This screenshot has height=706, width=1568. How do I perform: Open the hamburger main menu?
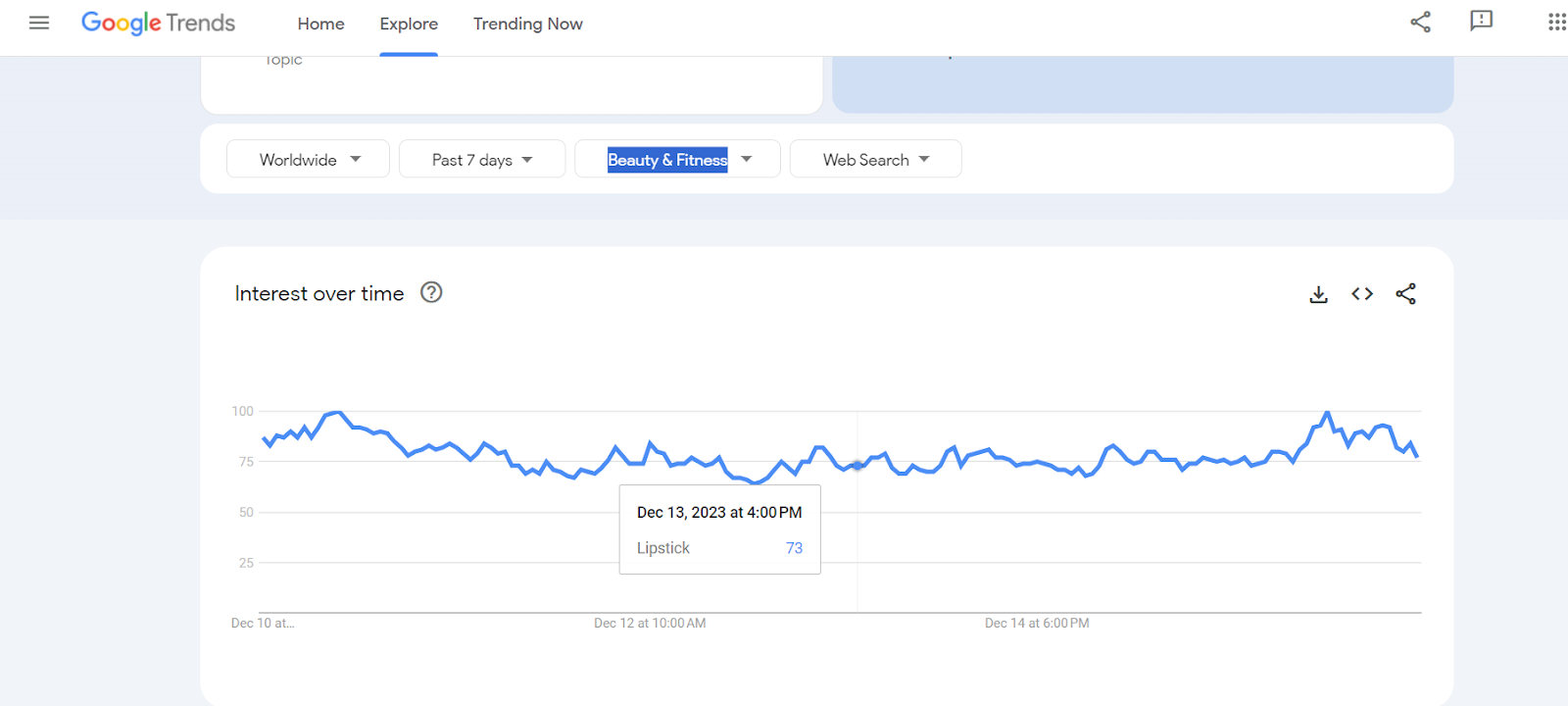39,23
